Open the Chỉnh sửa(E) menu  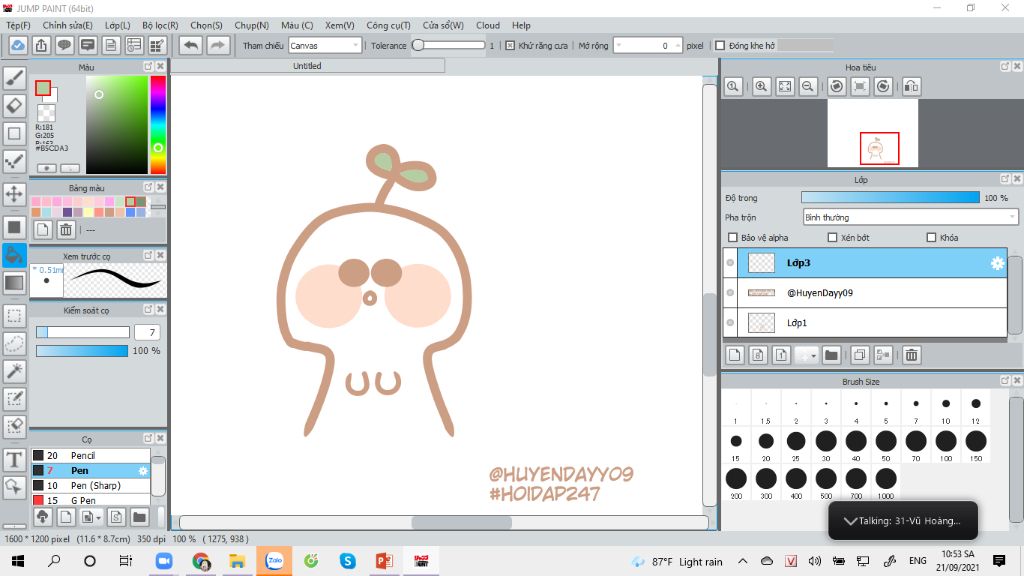point(68,25)
